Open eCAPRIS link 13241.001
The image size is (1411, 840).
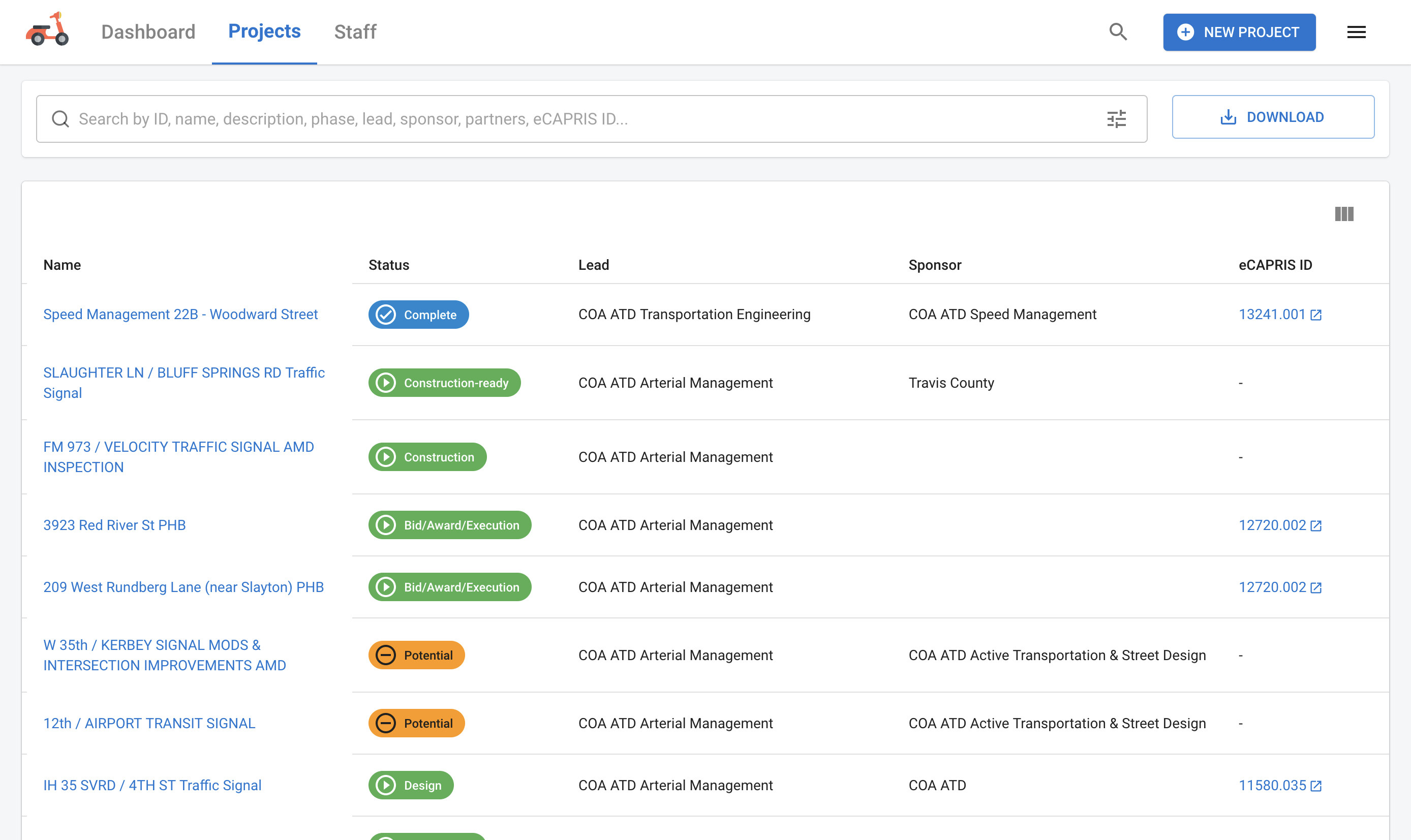click(x=1280, y=315)
